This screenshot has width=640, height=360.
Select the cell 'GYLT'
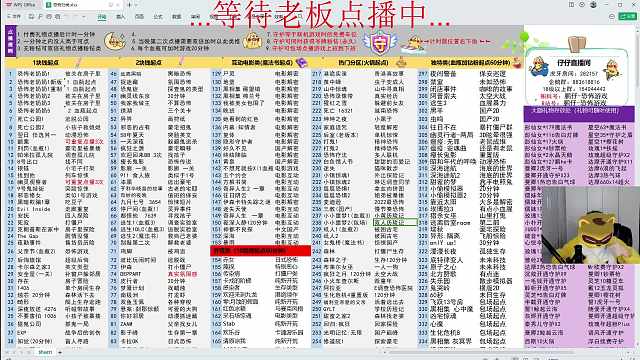click(329, 309)
